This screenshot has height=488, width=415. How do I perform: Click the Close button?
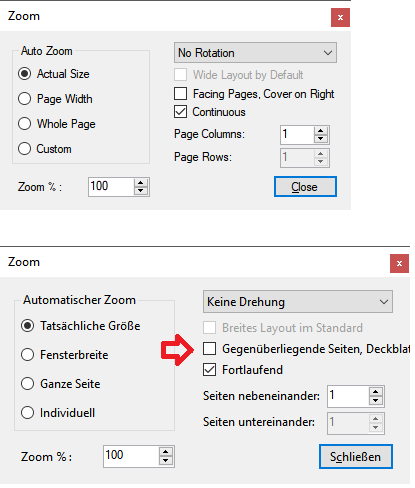point(305,187)
